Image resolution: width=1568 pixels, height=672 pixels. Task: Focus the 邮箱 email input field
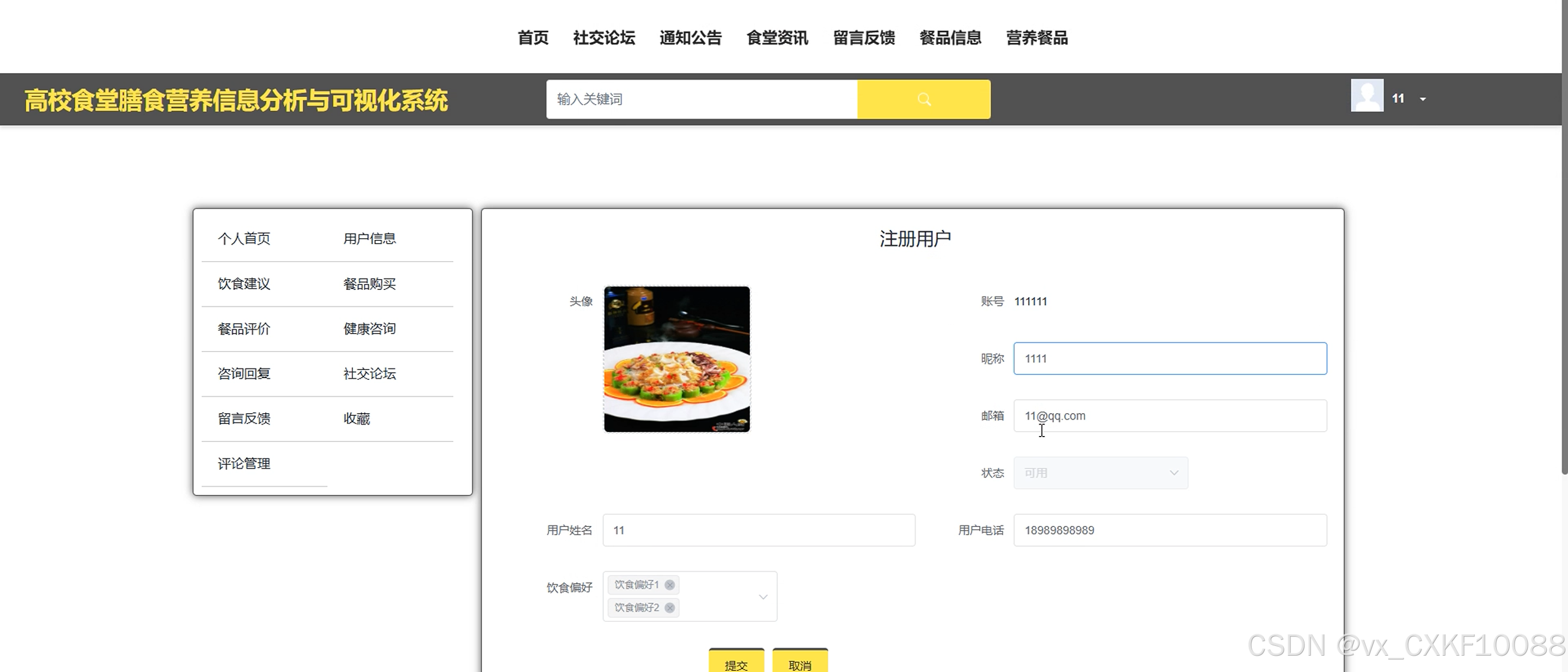coord(1169,416)
